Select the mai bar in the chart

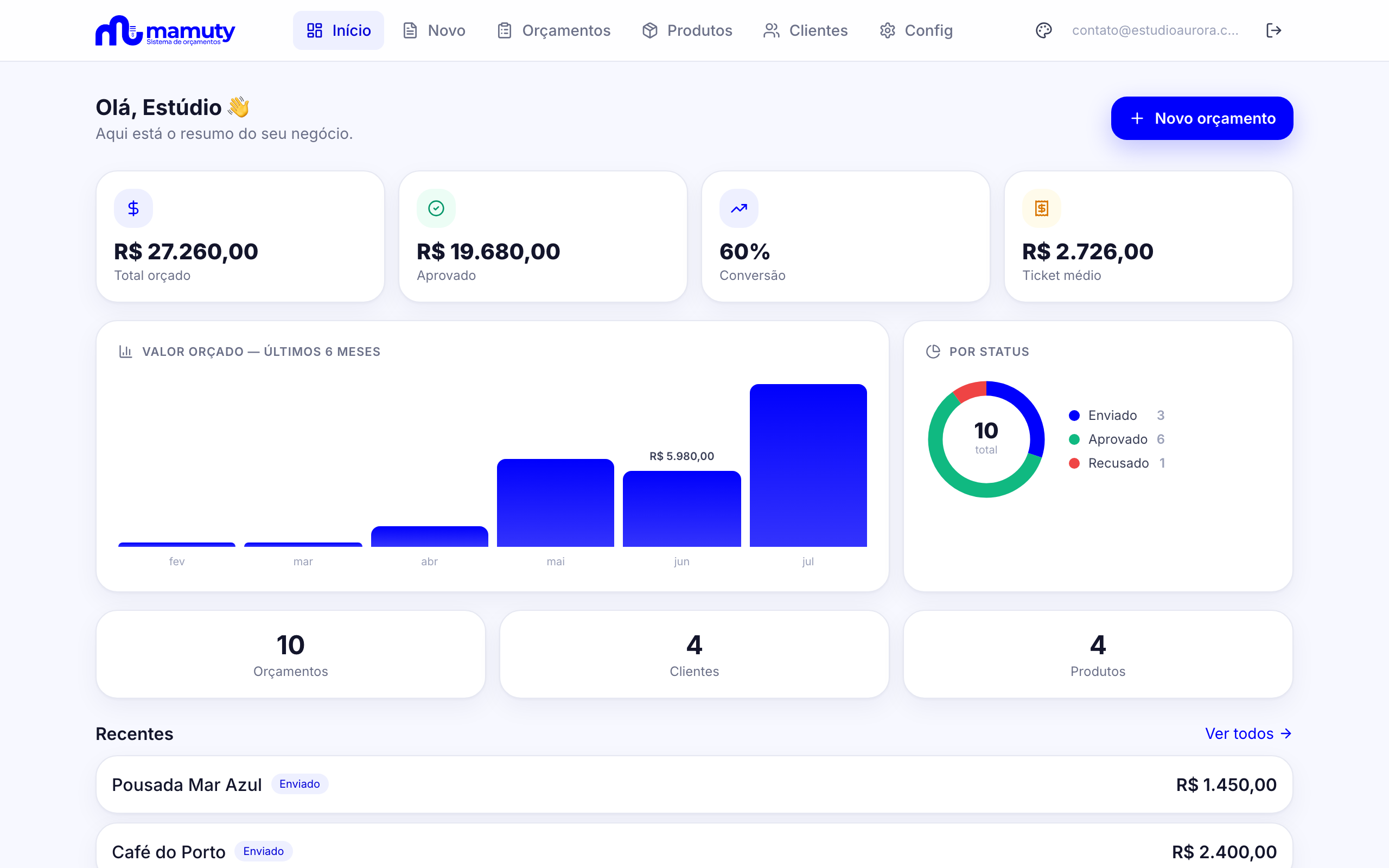[556, 503]
